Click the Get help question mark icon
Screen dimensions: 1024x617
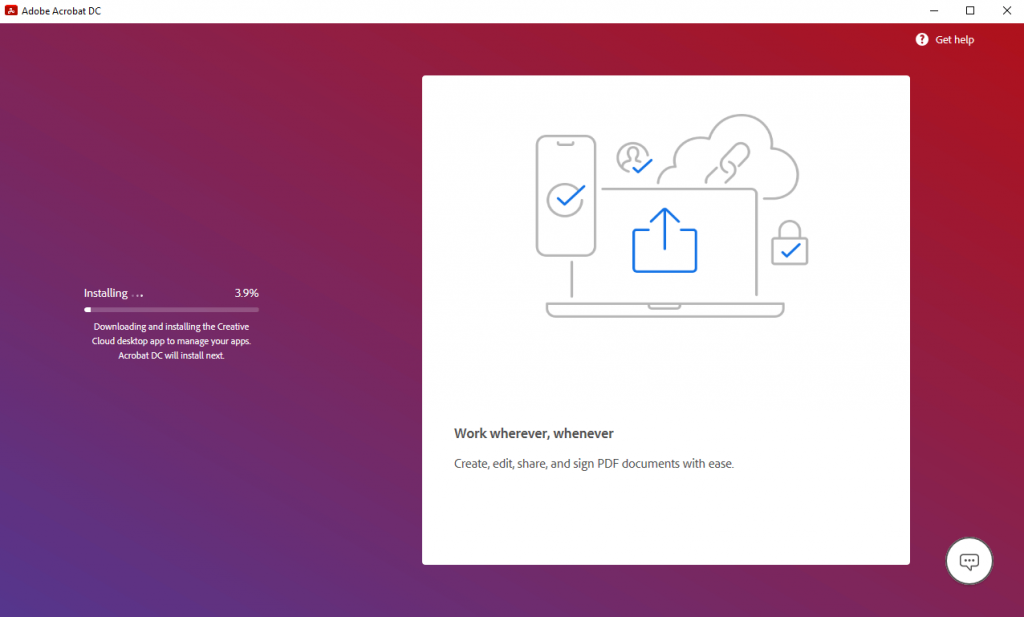click(x=921, y=40)
